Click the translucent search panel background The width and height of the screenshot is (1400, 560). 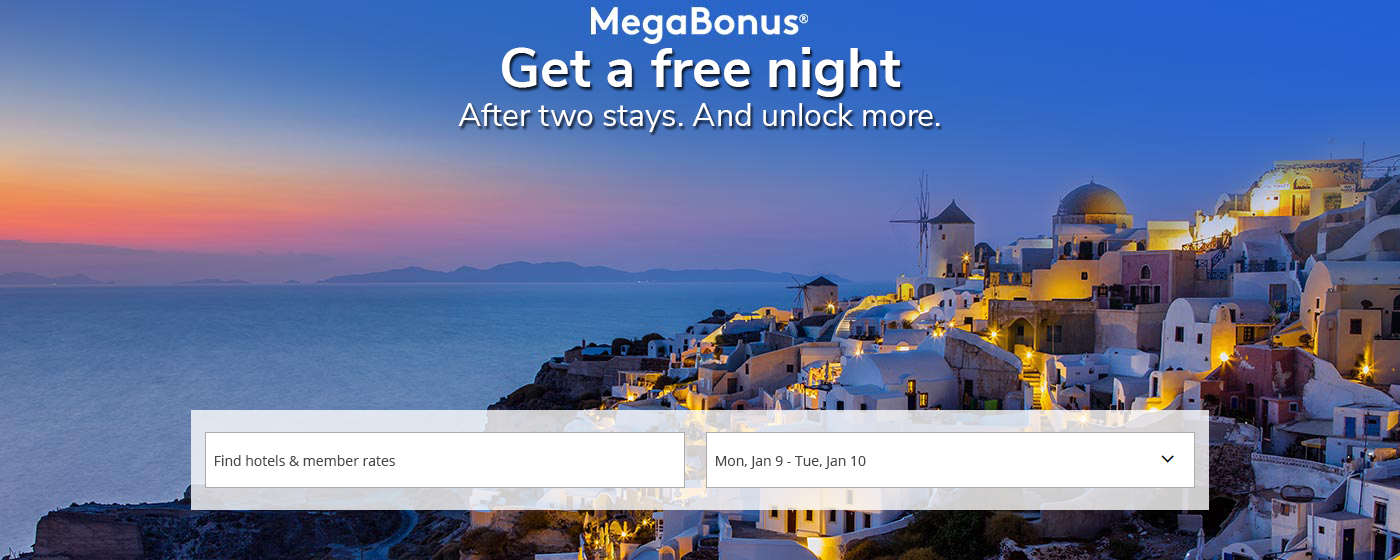(x=700, y=498)
